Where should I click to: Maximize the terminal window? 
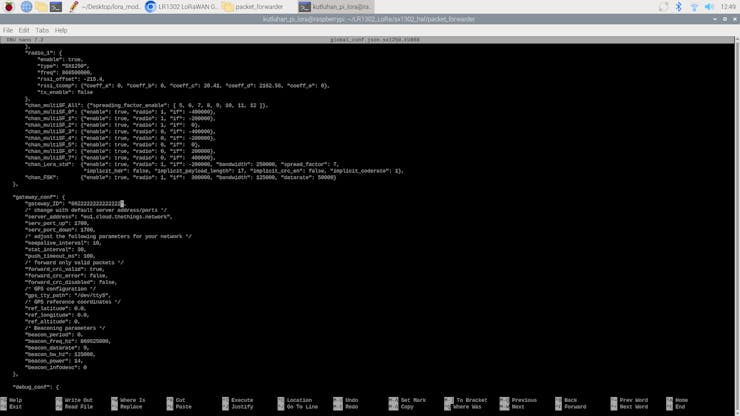725,19
